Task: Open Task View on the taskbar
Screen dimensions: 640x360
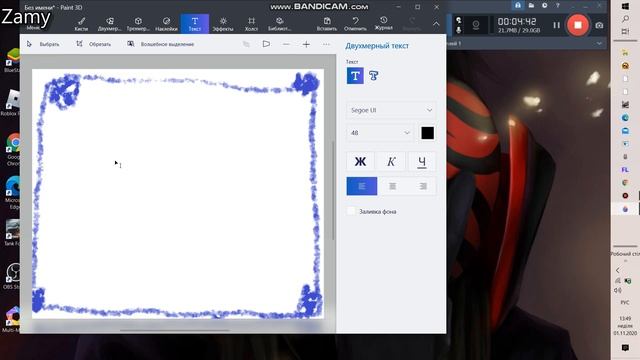Action: coord(625,31)
